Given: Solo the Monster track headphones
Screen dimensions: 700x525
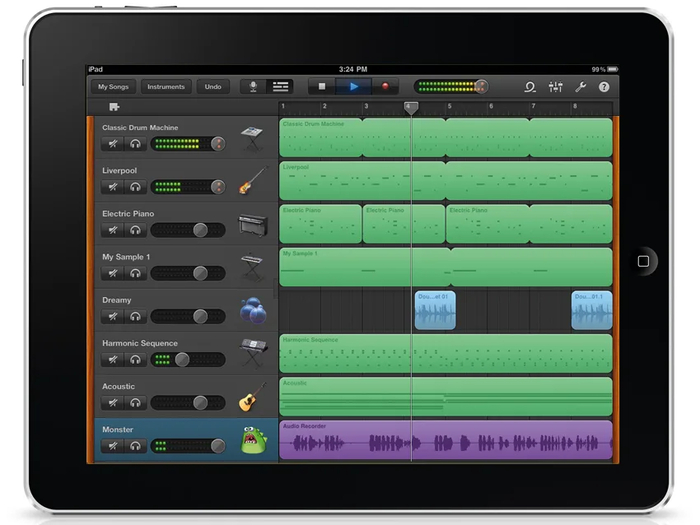Looking at the screenshot, I should [x=135, y=446].
